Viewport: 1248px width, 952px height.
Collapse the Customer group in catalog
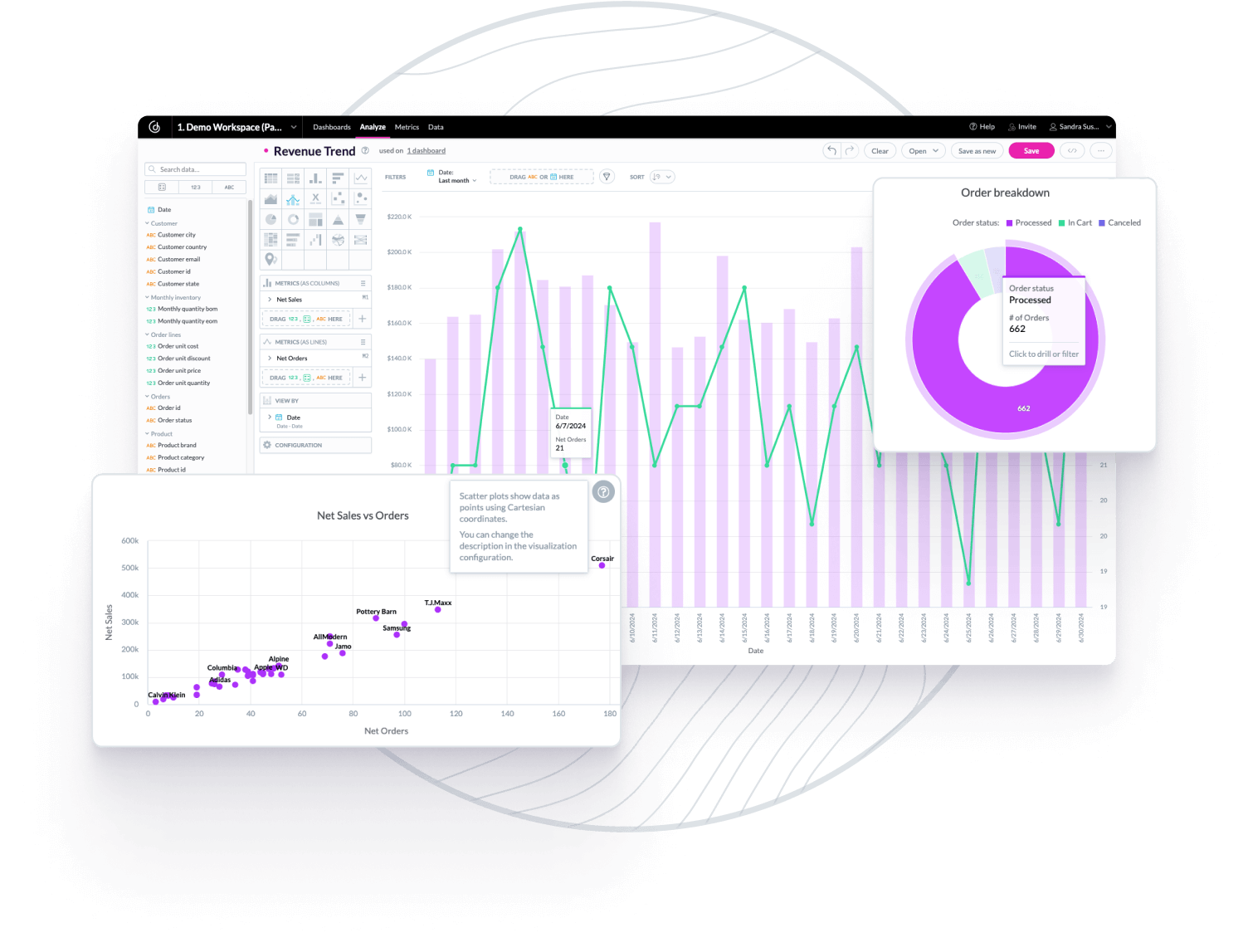pos(161,223)
